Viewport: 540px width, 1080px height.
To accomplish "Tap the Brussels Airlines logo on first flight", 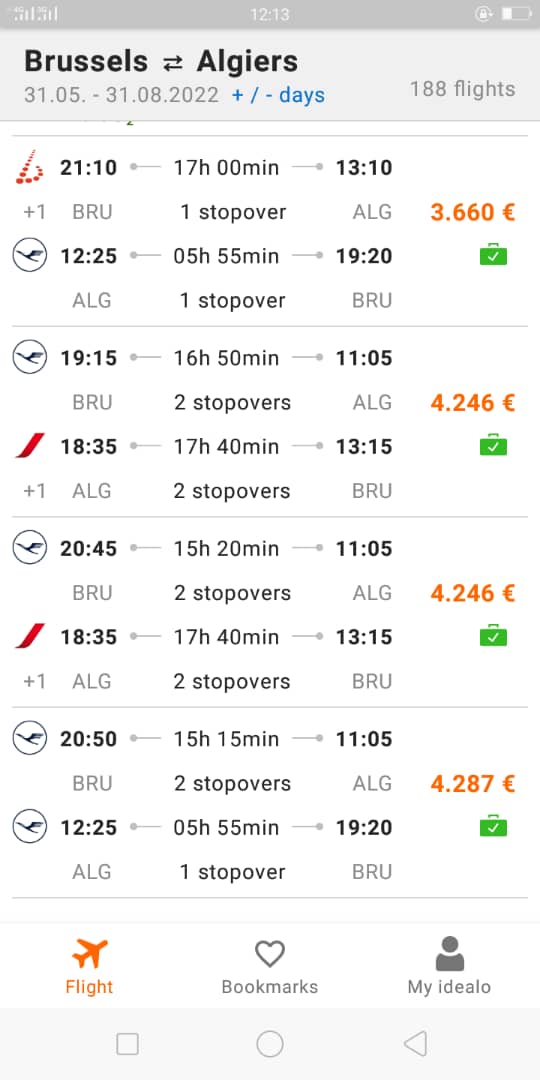I will point(30,167).
